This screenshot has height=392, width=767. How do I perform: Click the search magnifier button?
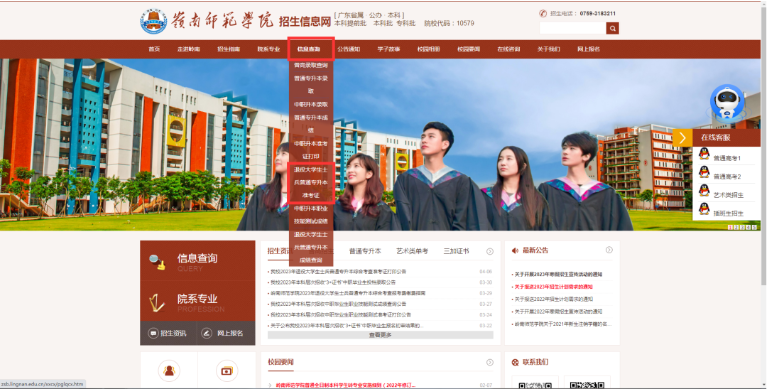(612, 28)
